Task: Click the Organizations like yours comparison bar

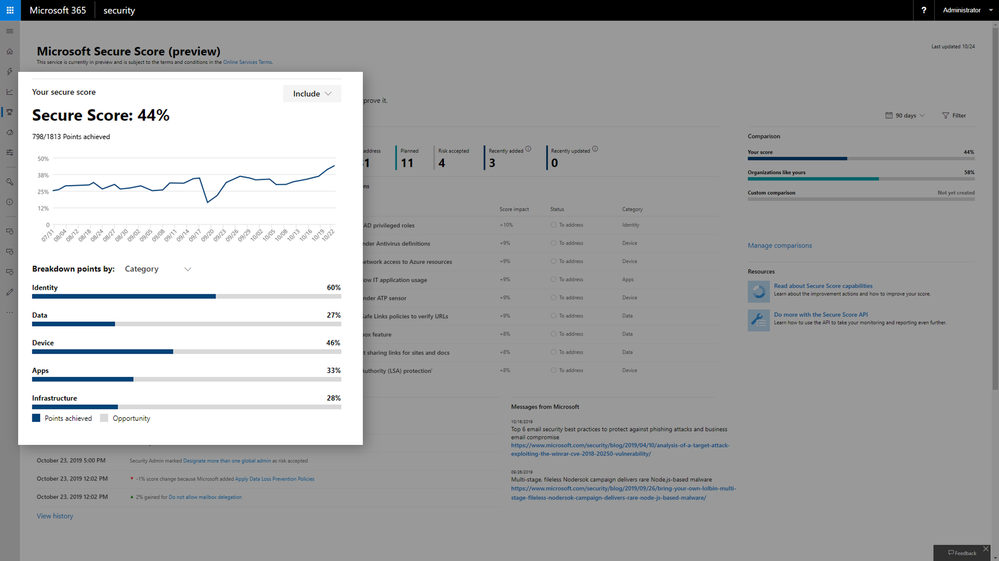Action: point(861,179)
